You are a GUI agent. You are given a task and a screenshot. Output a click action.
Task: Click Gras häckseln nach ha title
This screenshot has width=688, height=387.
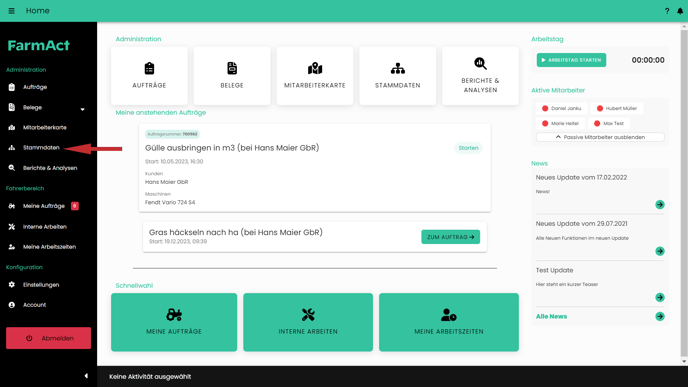click(x=236, y=232)
